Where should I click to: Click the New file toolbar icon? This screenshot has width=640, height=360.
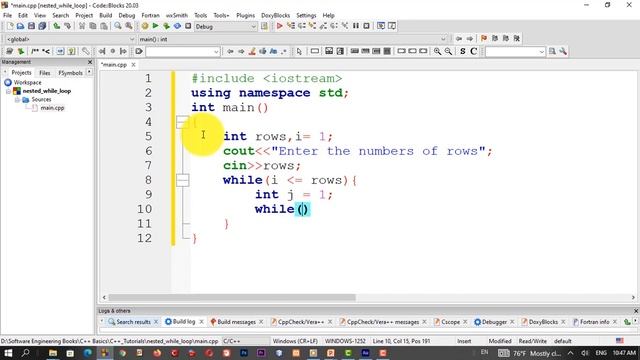(10, 26)
